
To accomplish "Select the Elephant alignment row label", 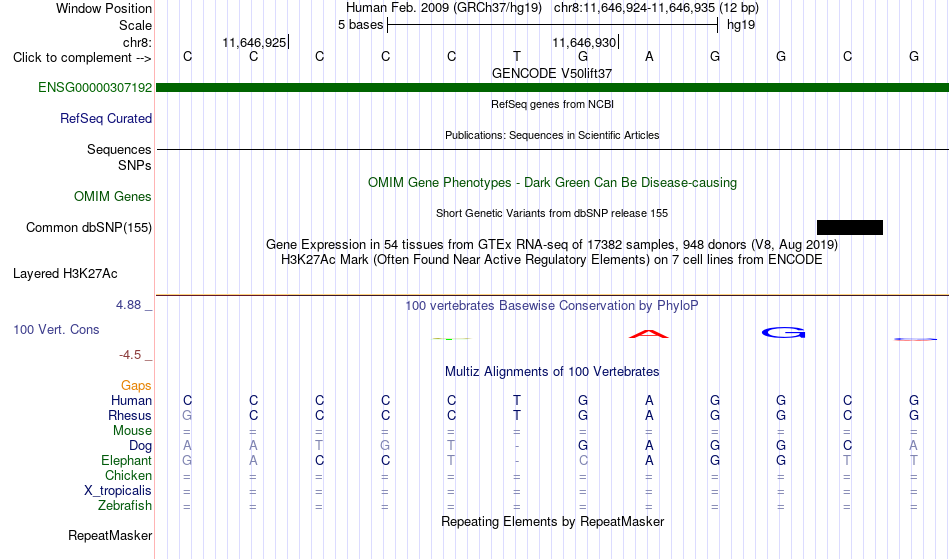I will click(x=127, y=460).
